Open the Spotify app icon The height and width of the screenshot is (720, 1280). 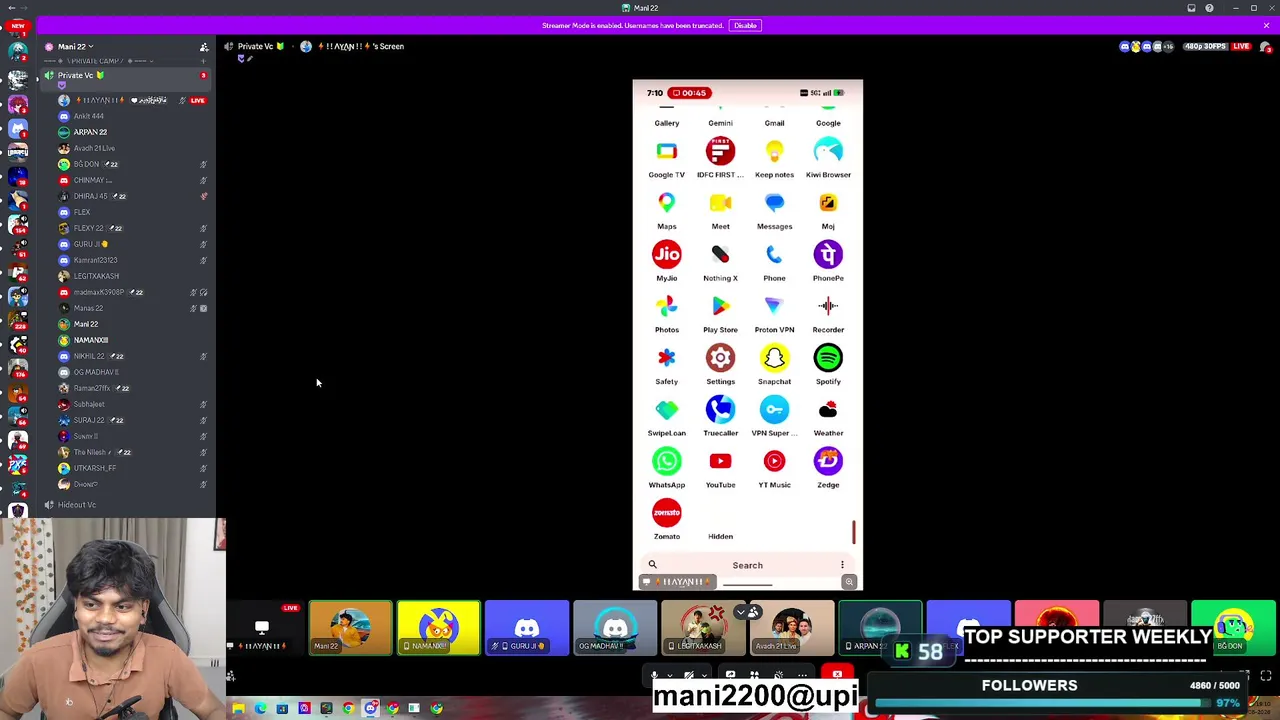[x=828, y=358]
